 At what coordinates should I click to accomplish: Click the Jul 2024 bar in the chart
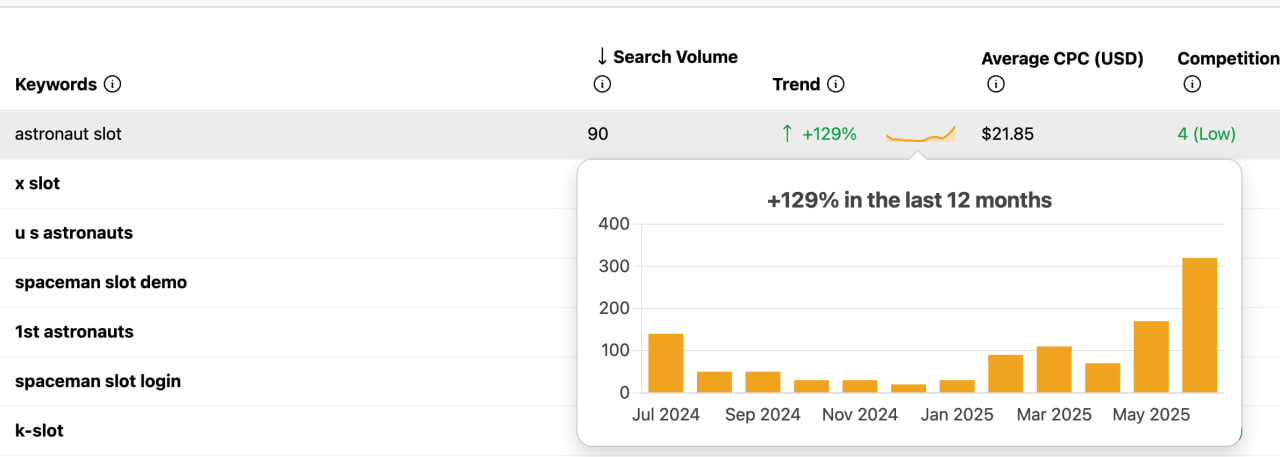(x=665, y=363)
